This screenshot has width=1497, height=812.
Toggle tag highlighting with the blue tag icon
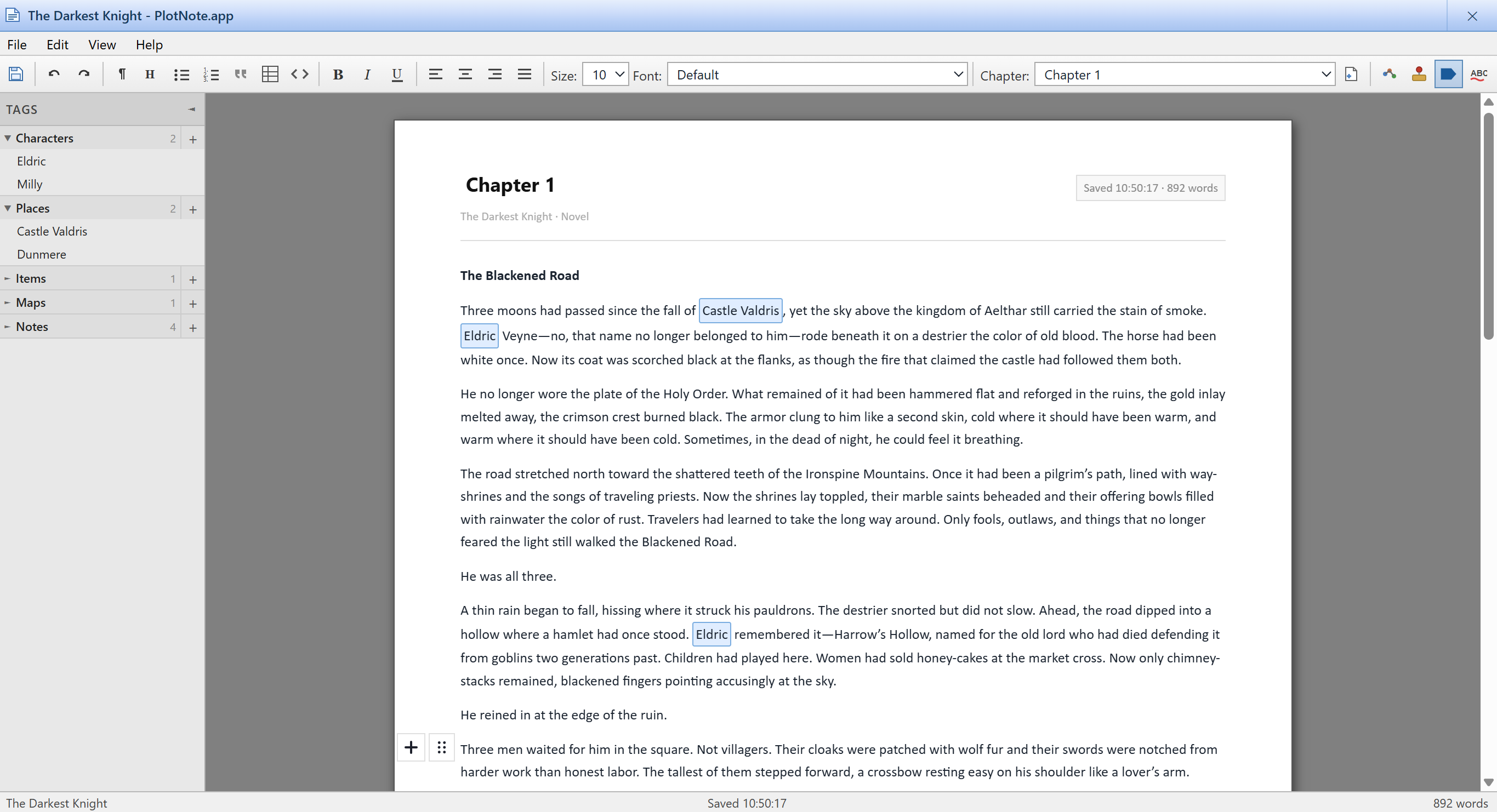(x=1449, y=75)
